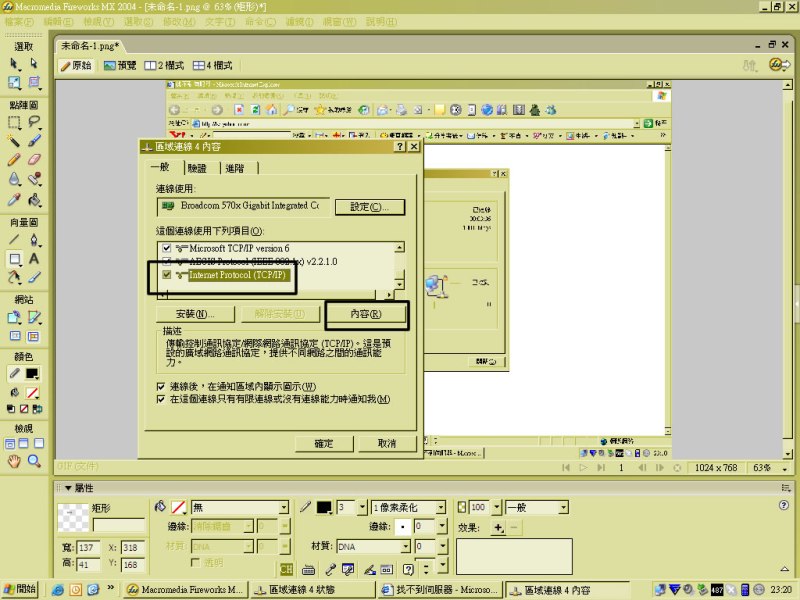Choose the Rectangle Hotspot tool
Screen dimensions: 800x600
(14, 317)
